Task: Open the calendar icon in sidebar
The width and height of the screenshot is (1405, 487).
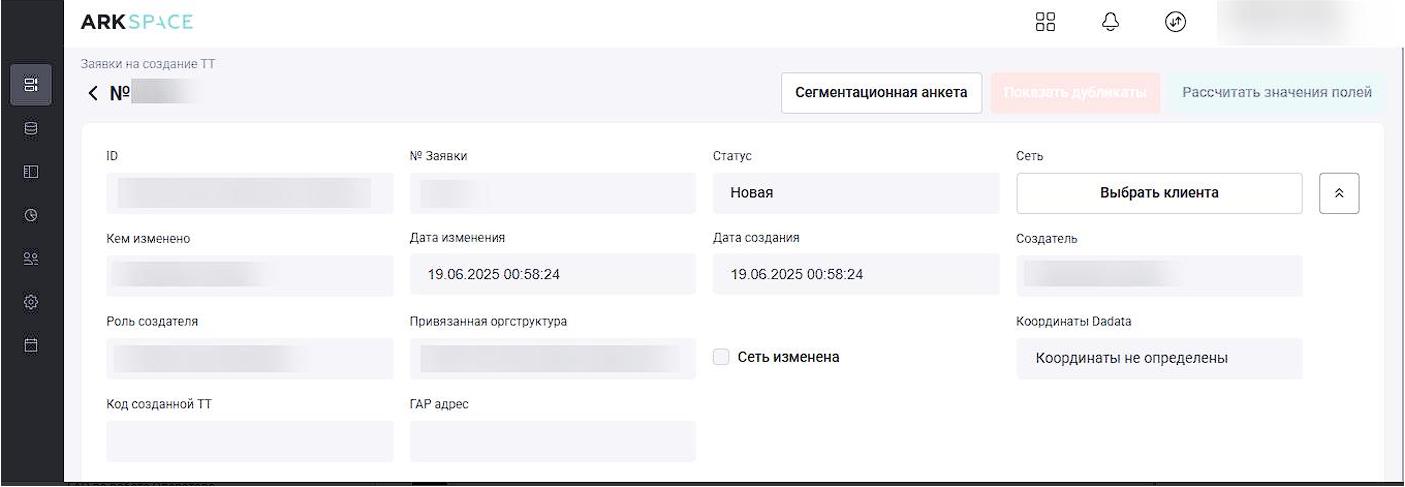Action: 31,345
